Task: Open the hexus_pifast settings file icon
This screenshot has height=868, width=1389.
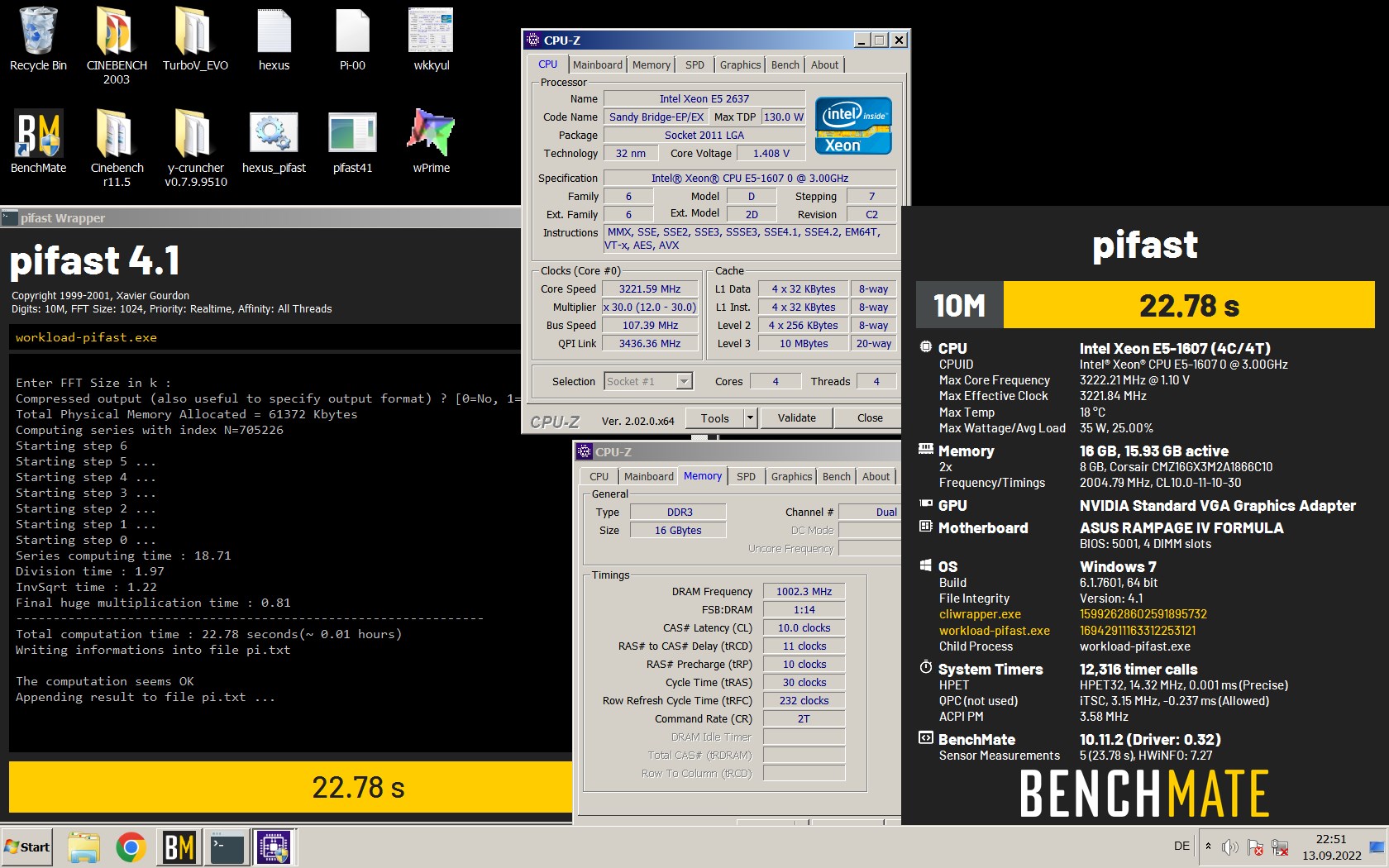Action: [x=274, y=141]
